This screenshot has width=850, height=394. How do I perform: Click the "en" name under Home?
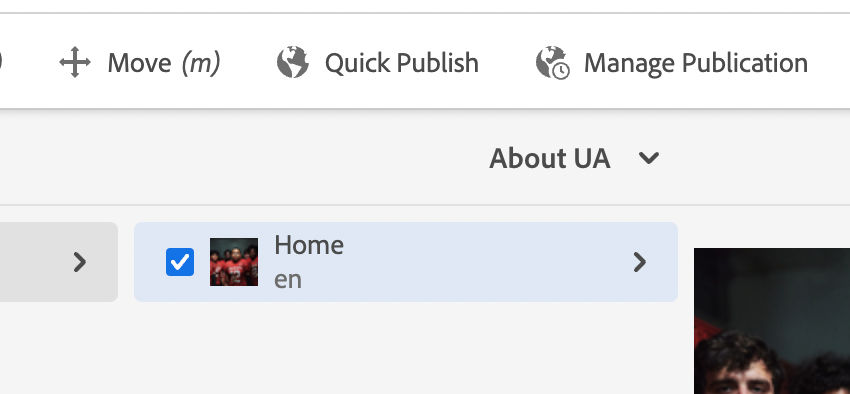point(288,280)
